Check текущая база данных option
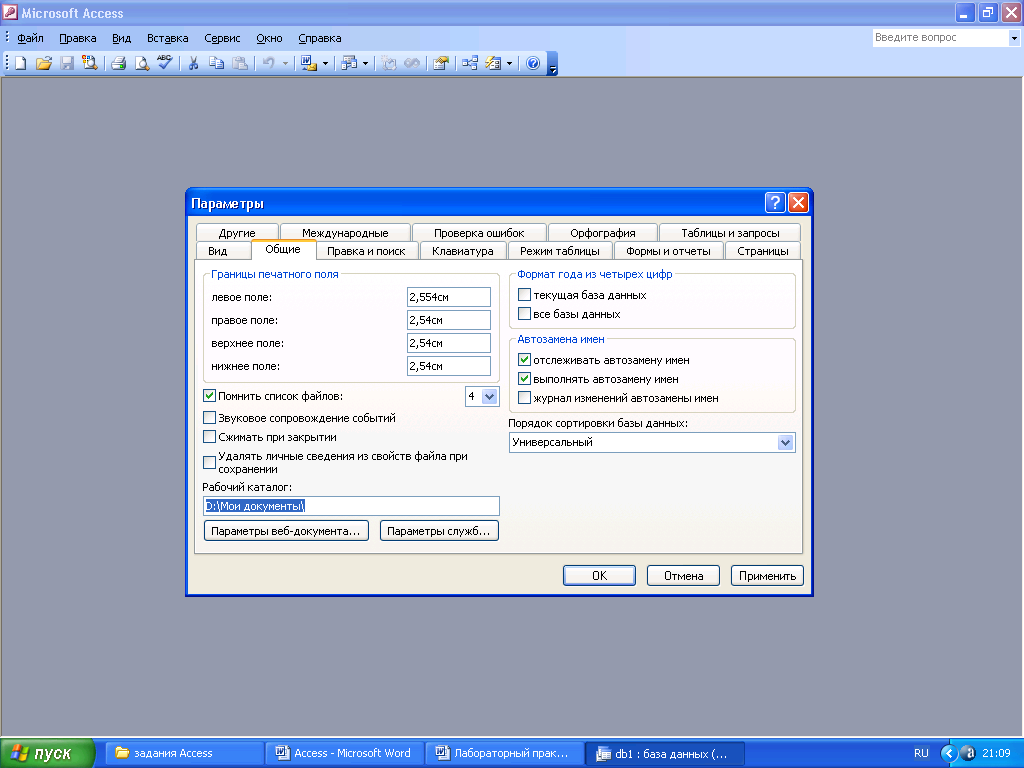Viewport: 1024px width, 768px height. click(524, 295)
